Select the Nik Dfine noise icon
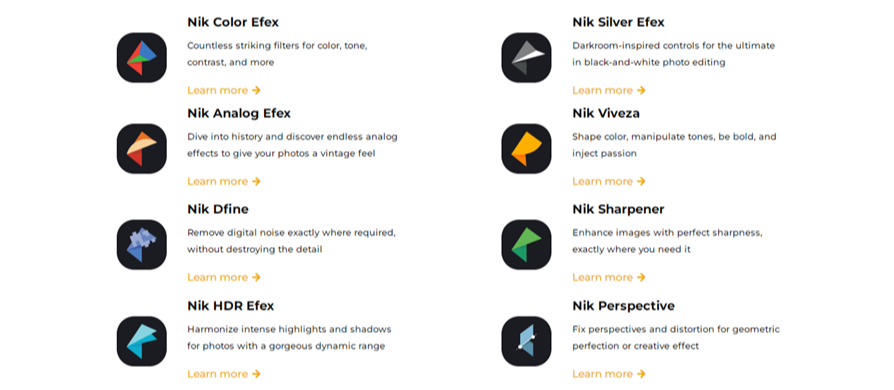The height and width of the screenshot is (390, 894). pyautogui.click(x=141, y=245)
